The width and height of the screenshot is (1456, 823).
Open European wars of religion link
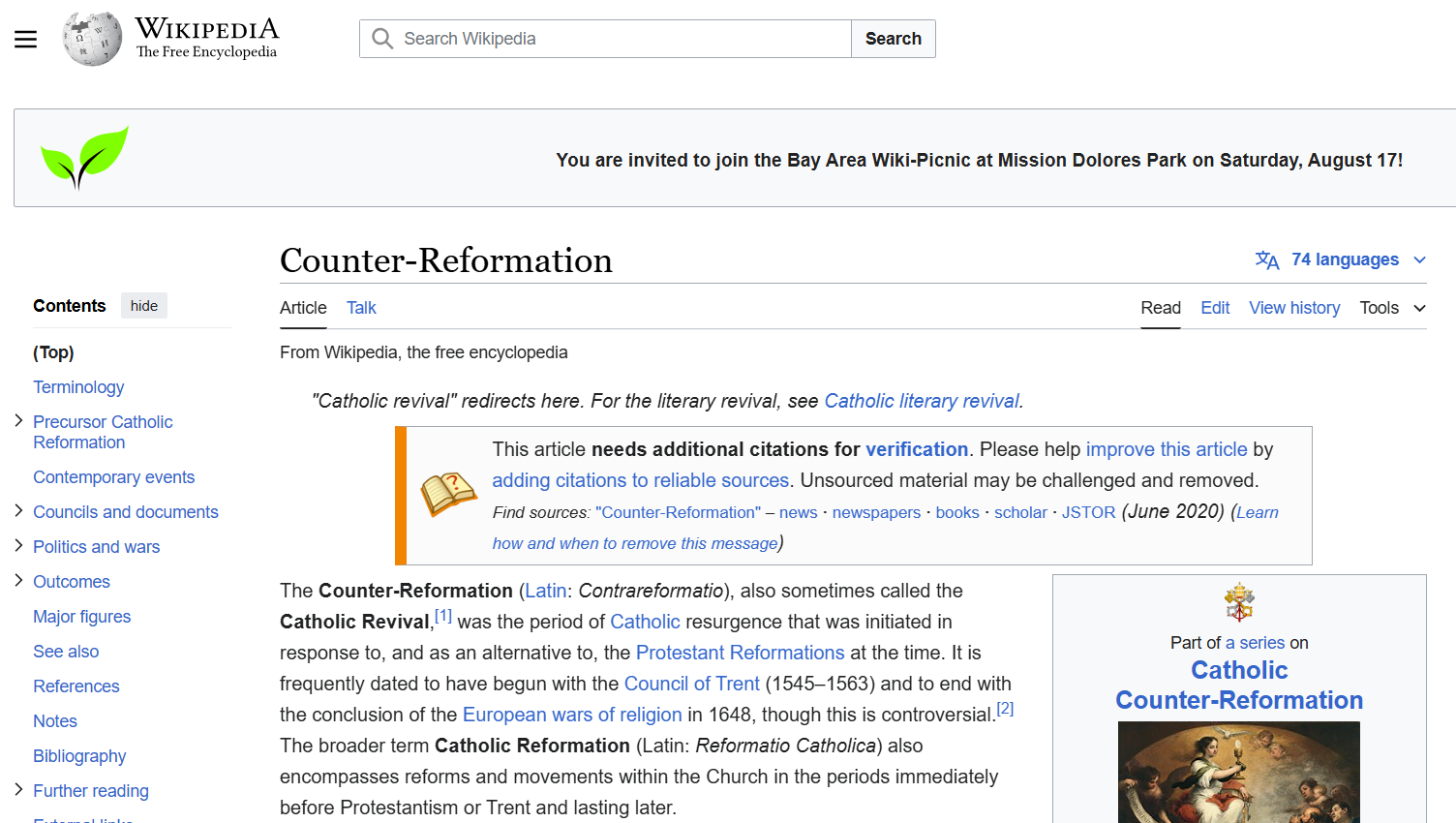tap(572, 715)
